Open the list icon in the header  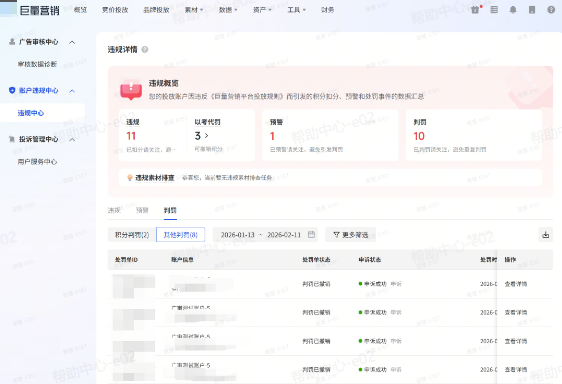[494, 10]
